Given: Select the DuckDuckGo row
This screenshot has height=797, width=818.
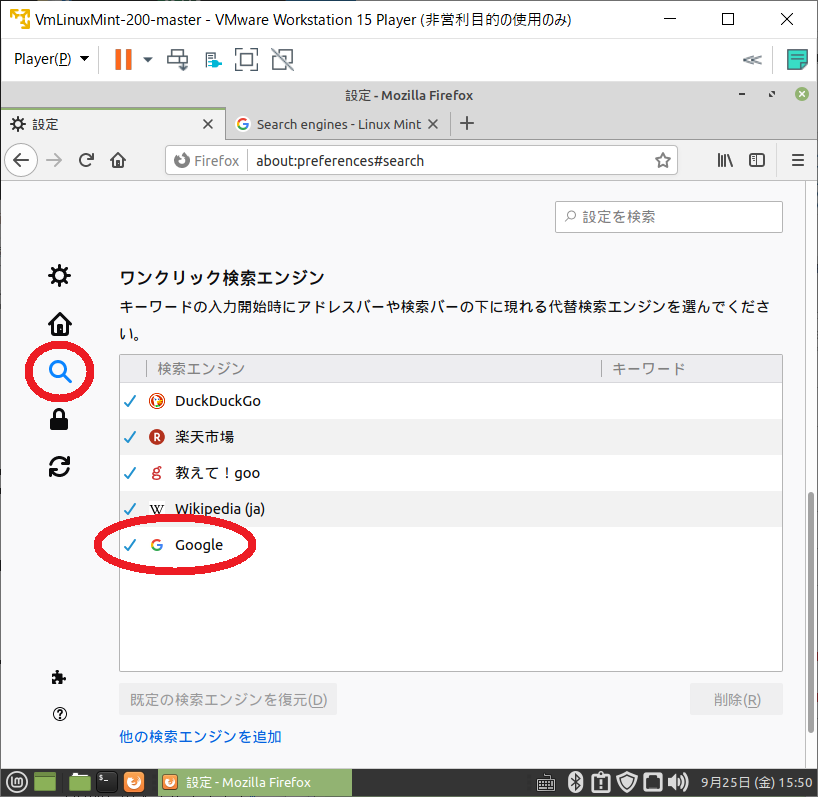Looking at the screenshot, I should tap(451, 401).
